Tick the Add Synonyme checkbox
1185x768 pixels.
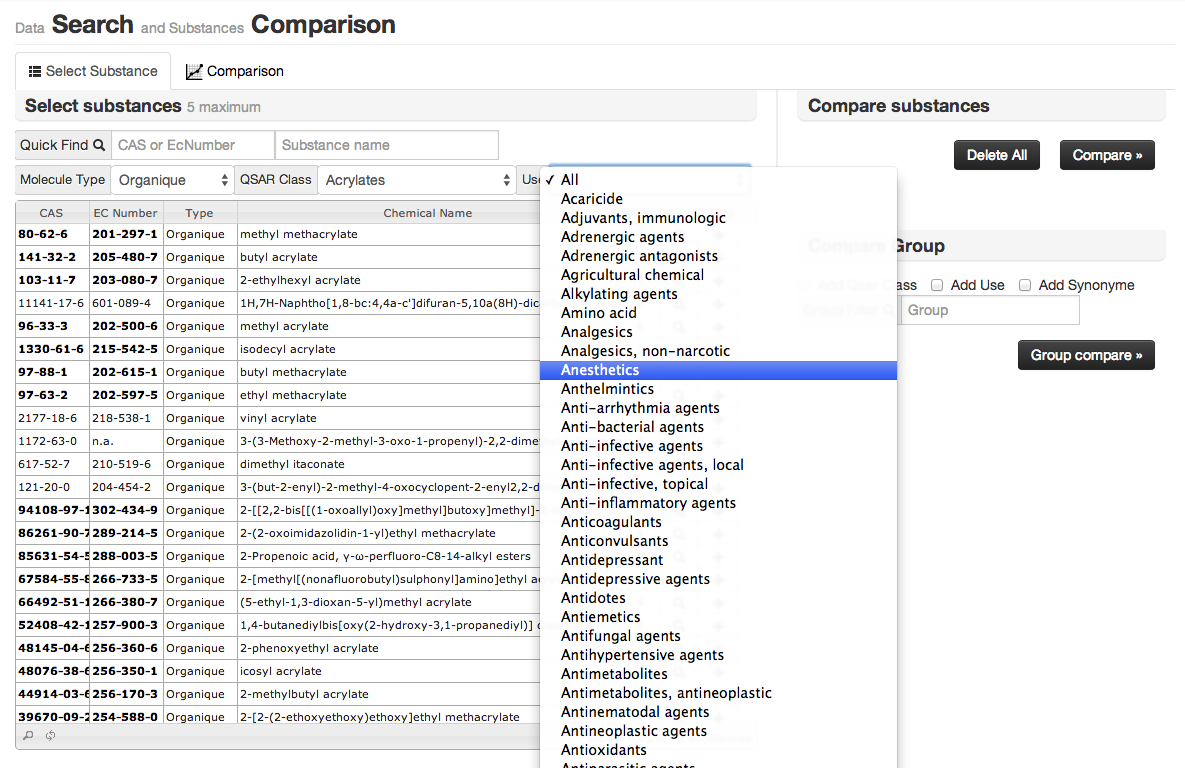pyautogui.click(x=1025, y=285)
